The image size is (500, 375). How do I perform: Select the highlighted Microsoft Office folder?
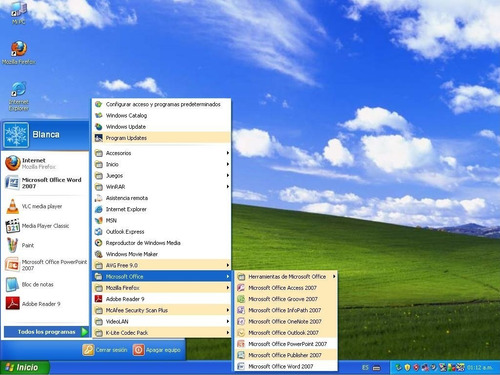coord(161,277)
